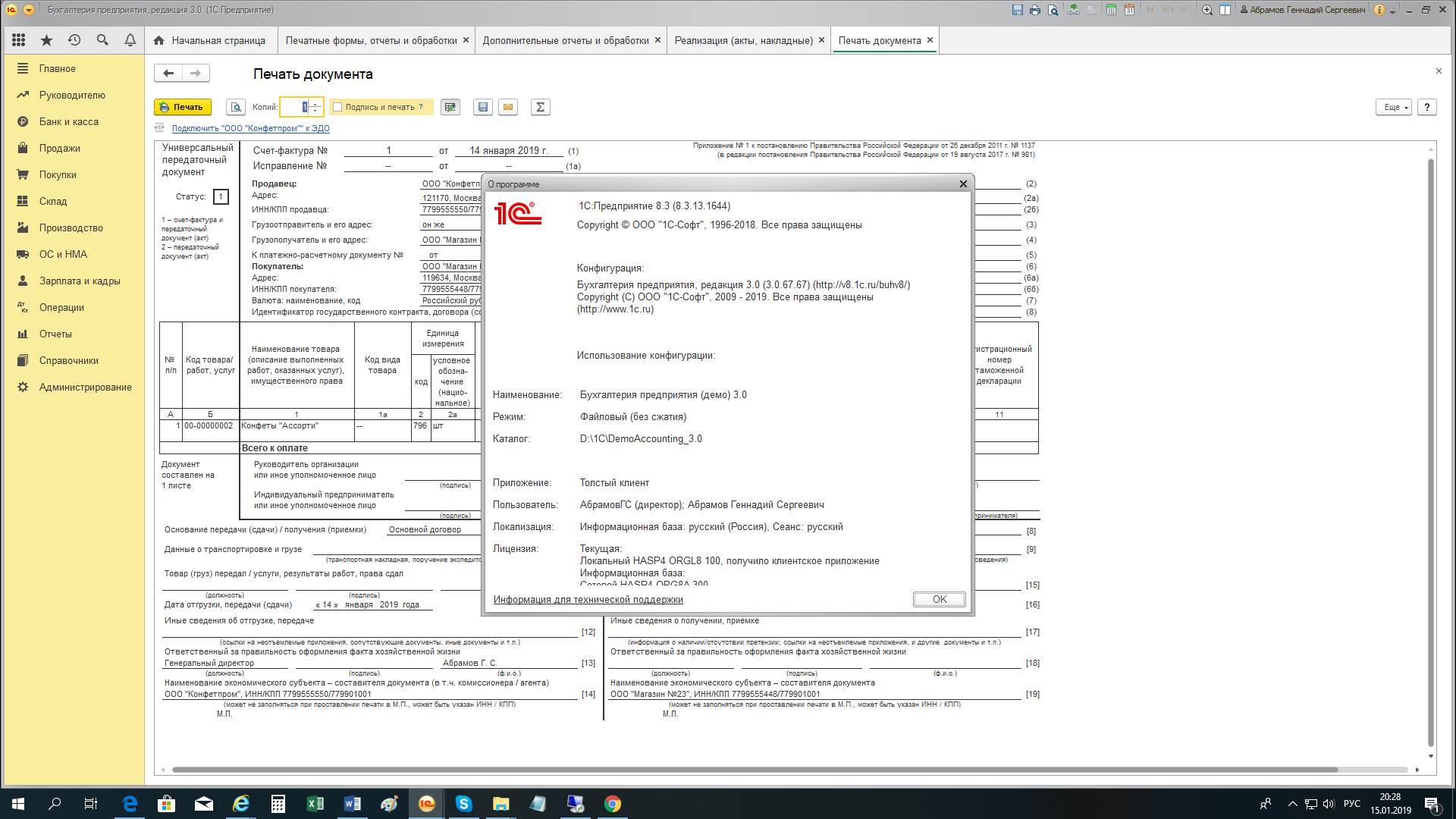The height and width of the screenshot is (819, 1456).
Task: Click the EDO connect document icon
Action: coord(159,127)
